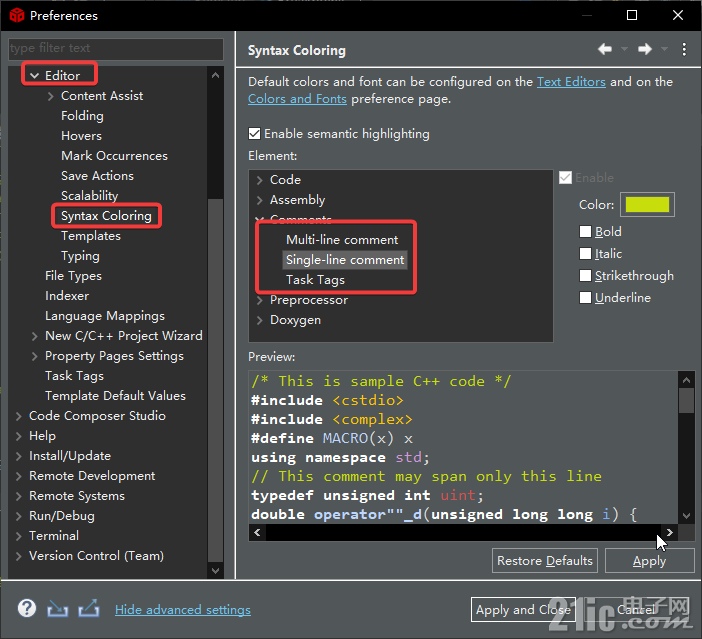Open Indexer preference page

(67, 296)
